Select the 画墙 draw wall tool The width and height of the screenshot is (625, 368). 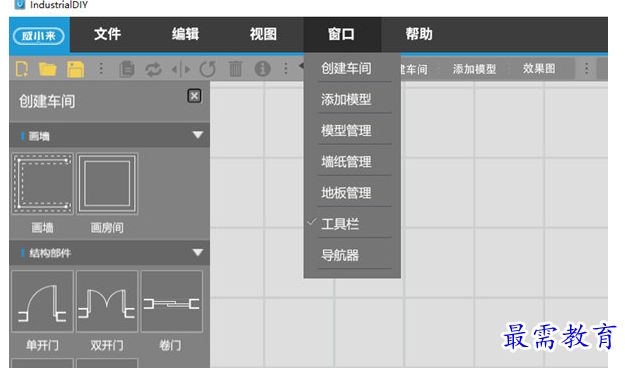[x=43, y=183]
